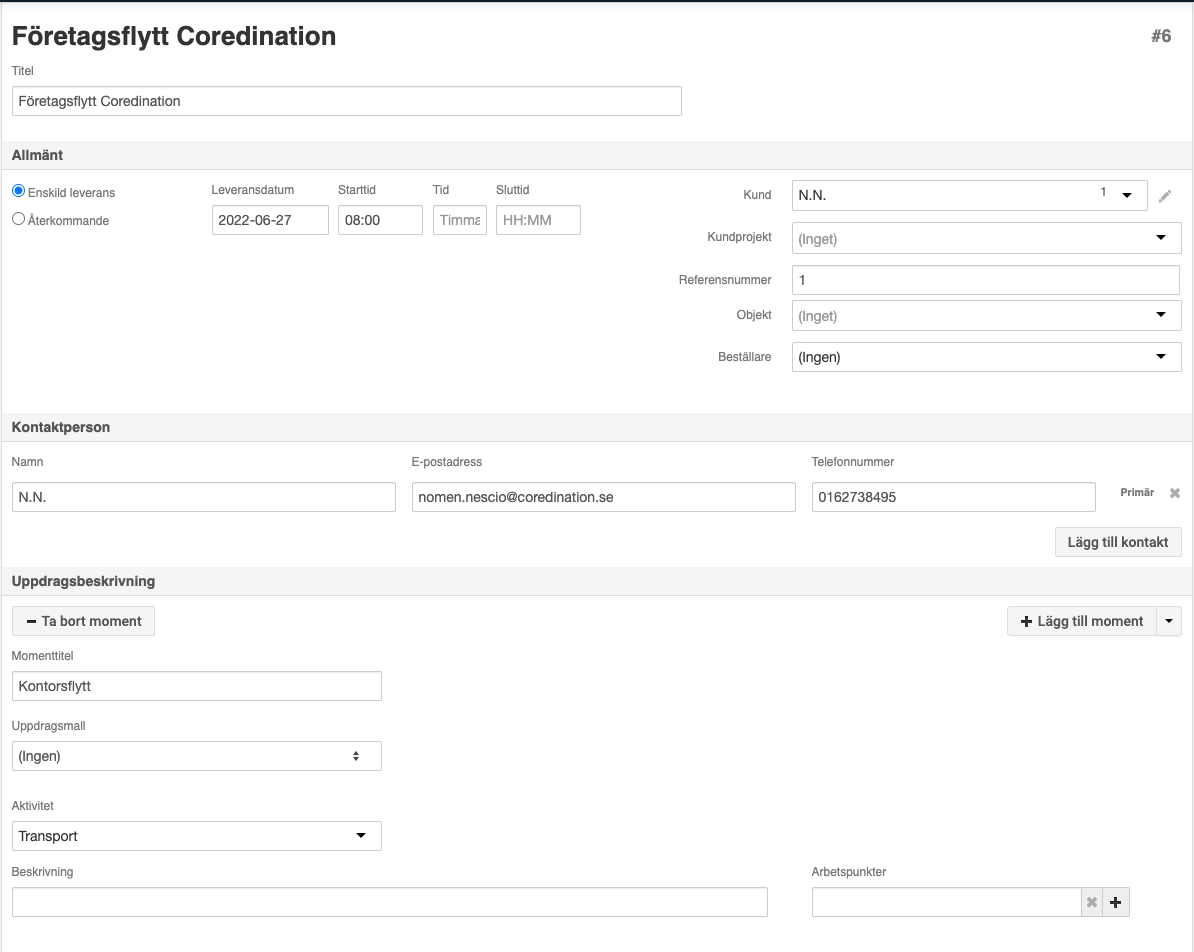Click the #6 order number text

click(x=1161, y=36)
